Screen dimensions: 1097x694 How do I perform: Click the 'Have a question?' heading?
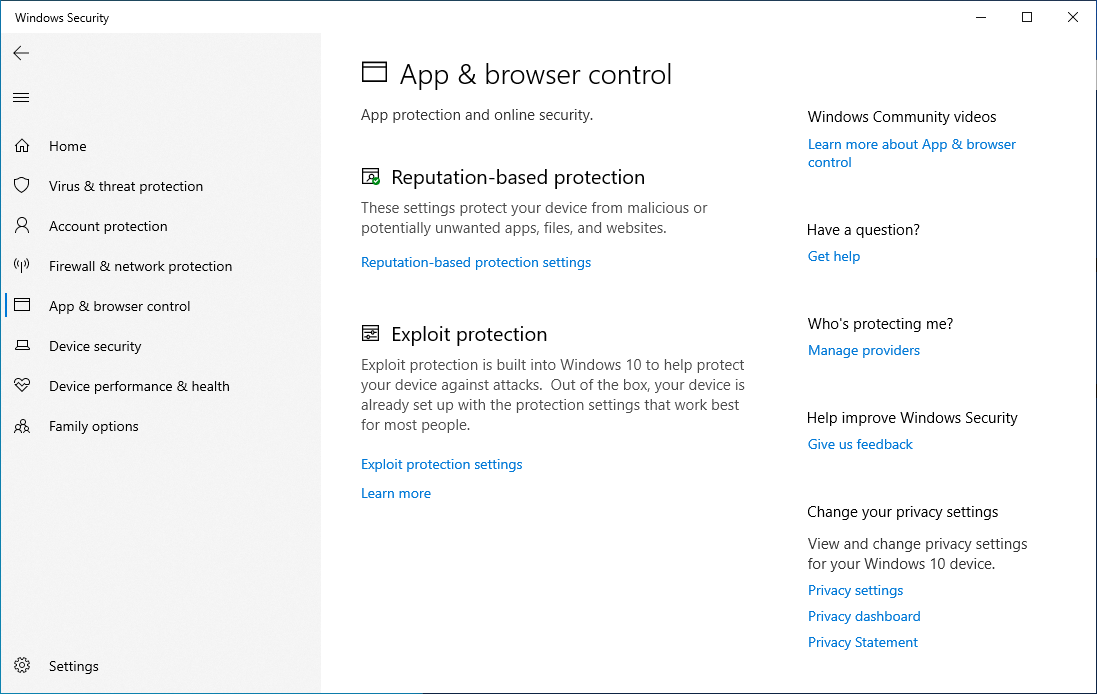click(863, 230)
